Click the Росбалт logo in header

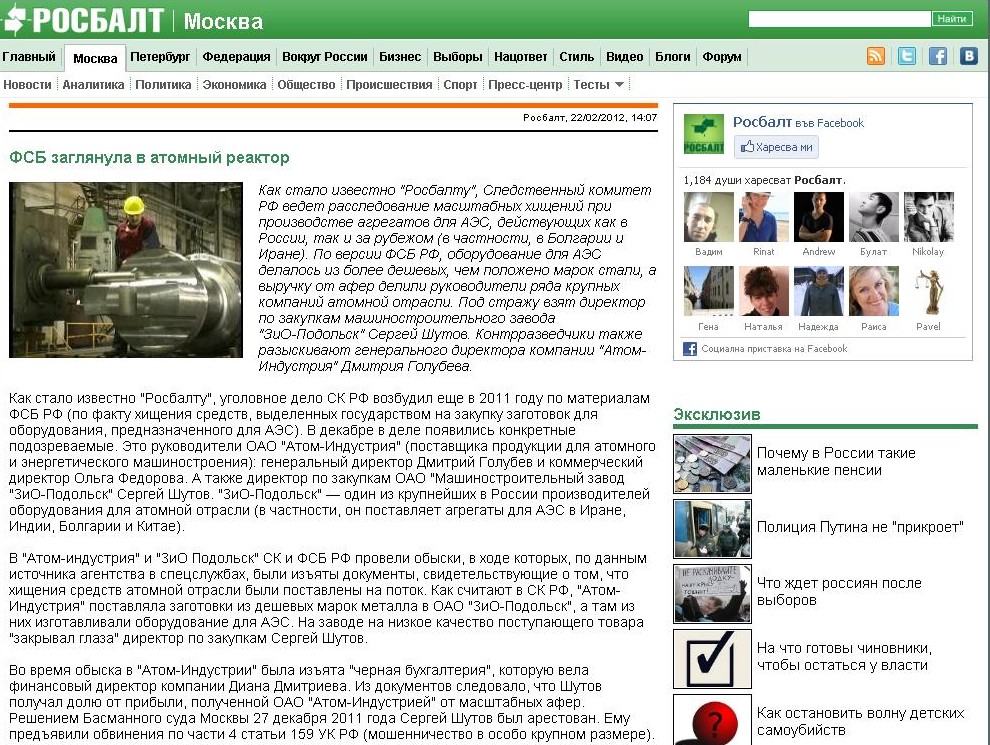pyautogui.click(x=83, y=20)
